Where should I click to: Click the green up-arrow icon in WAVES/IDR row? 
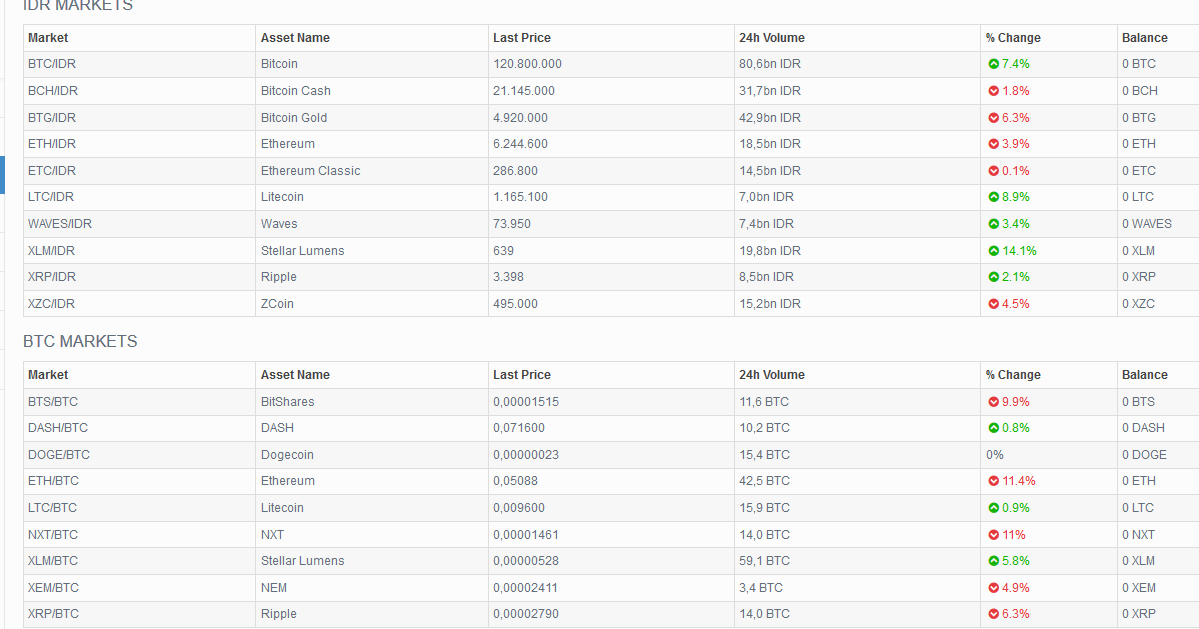point(993,224)
